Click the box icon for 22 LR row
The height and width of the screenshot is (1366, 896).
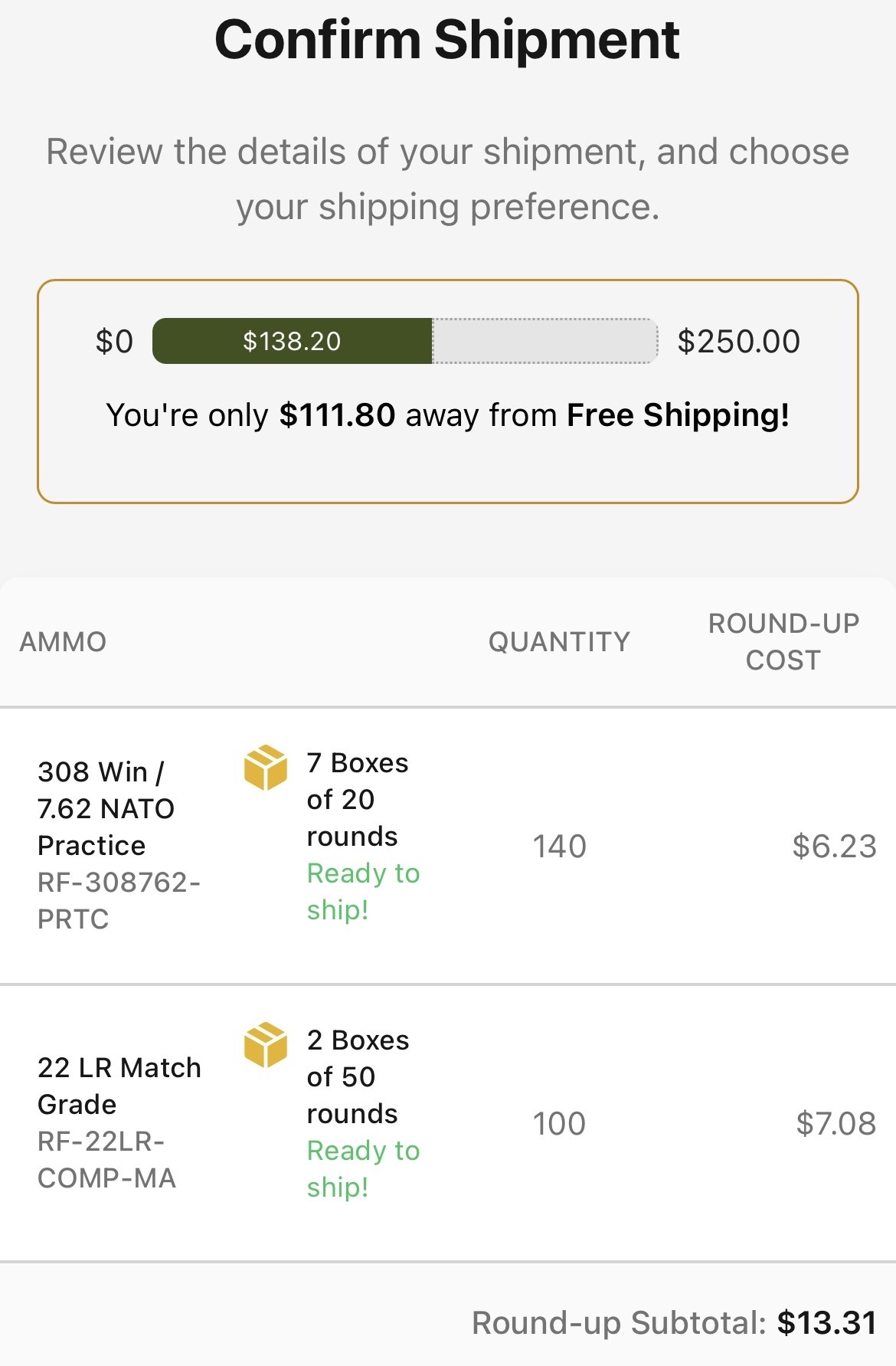(x=265, y=1044)
